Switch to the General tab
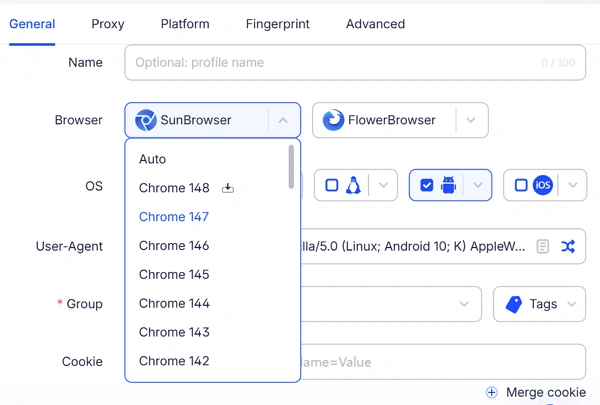600x405 pixels. pyautogui.click(x=32, y=24)
